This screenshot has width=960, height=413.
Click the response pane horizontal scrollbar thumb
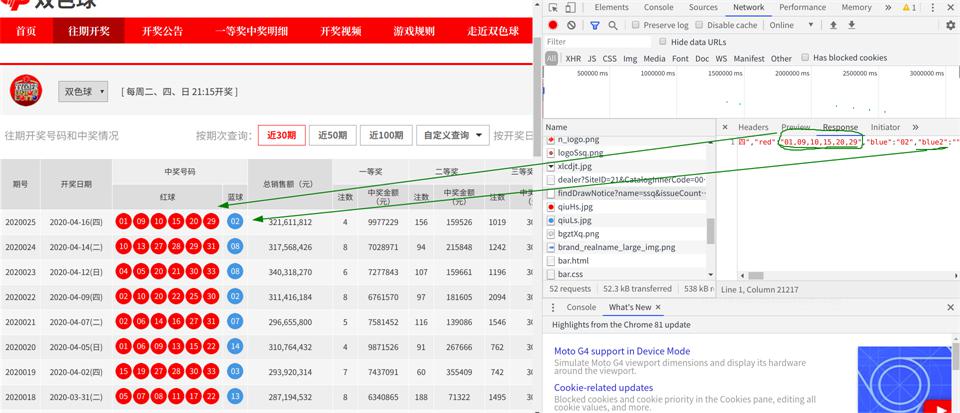[756, 276]
